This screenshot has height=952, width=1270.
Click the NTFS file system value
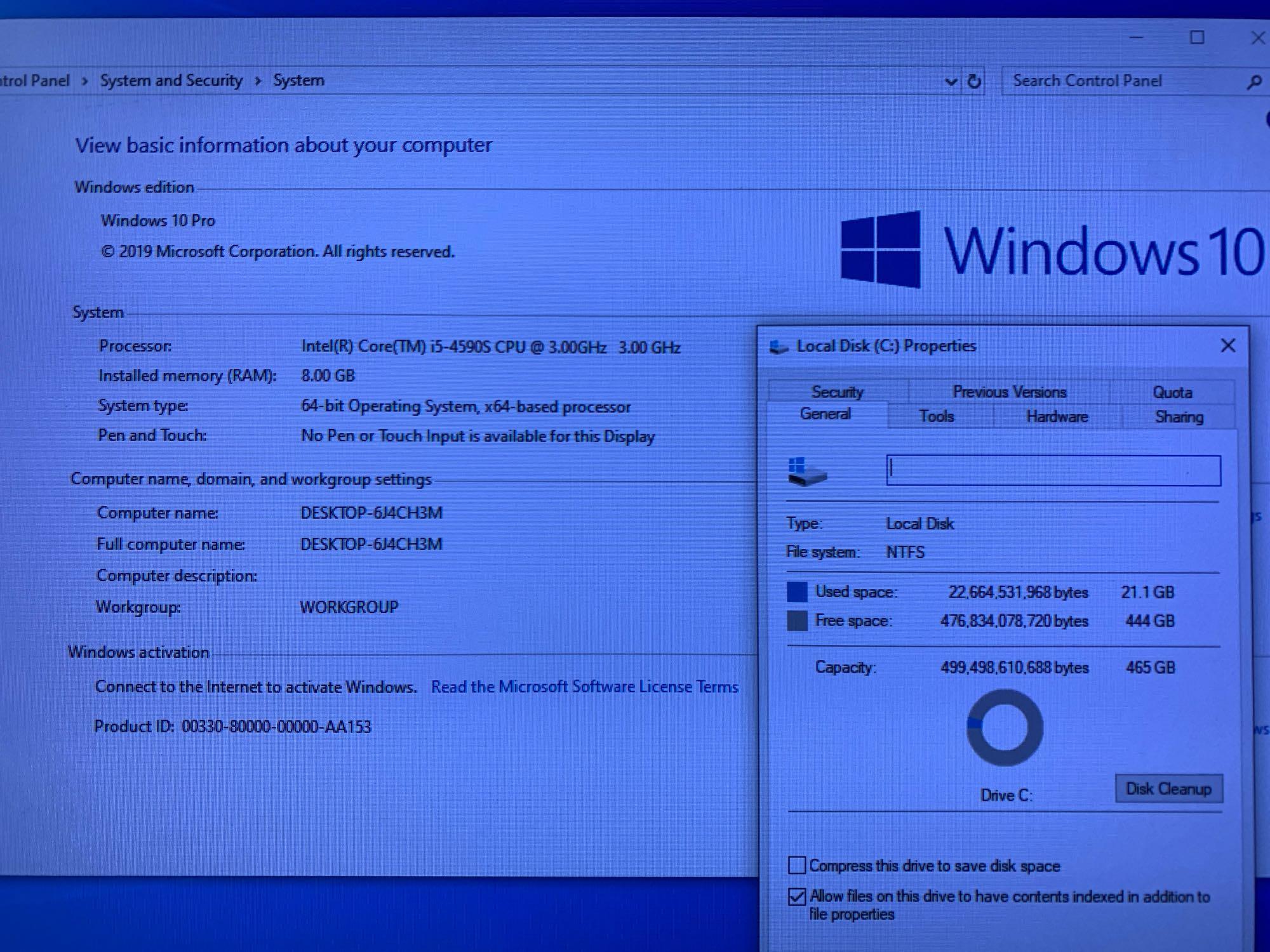click(x=906, y=552)
